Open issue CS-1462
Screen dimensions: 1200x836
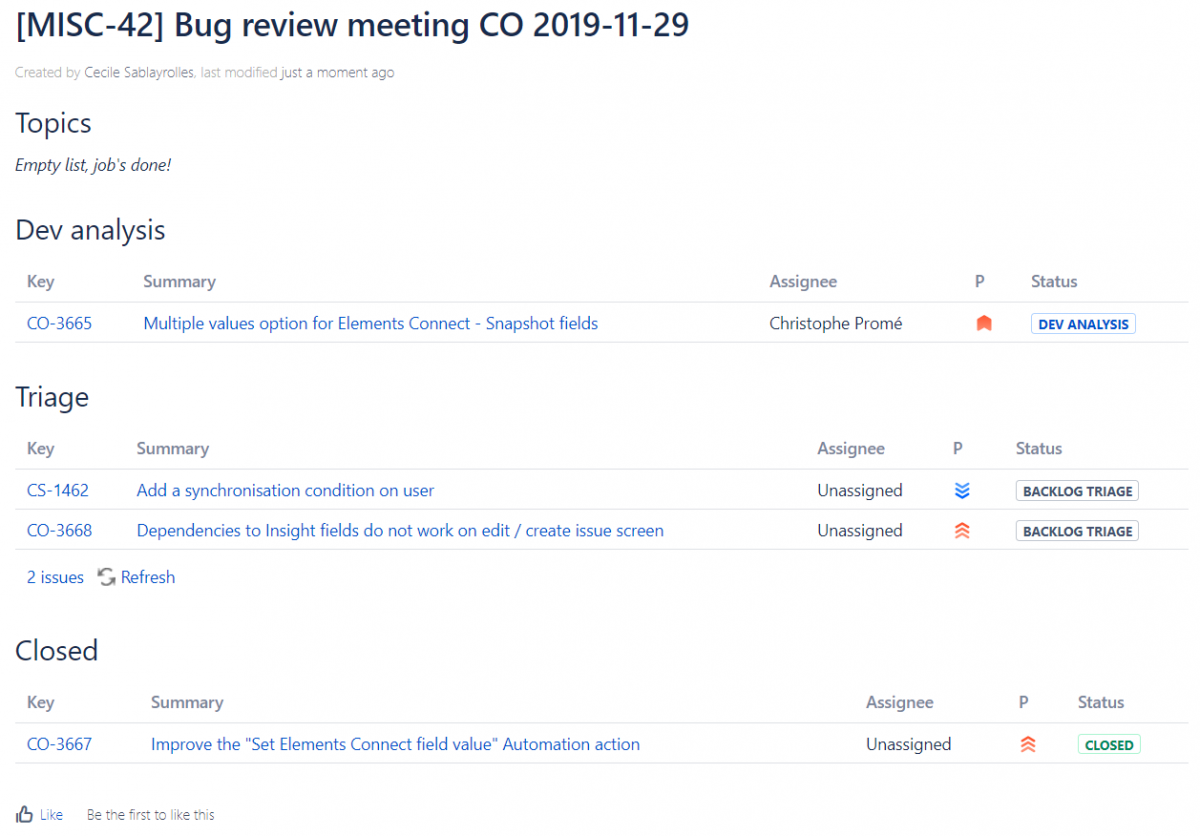pos(57,490)
